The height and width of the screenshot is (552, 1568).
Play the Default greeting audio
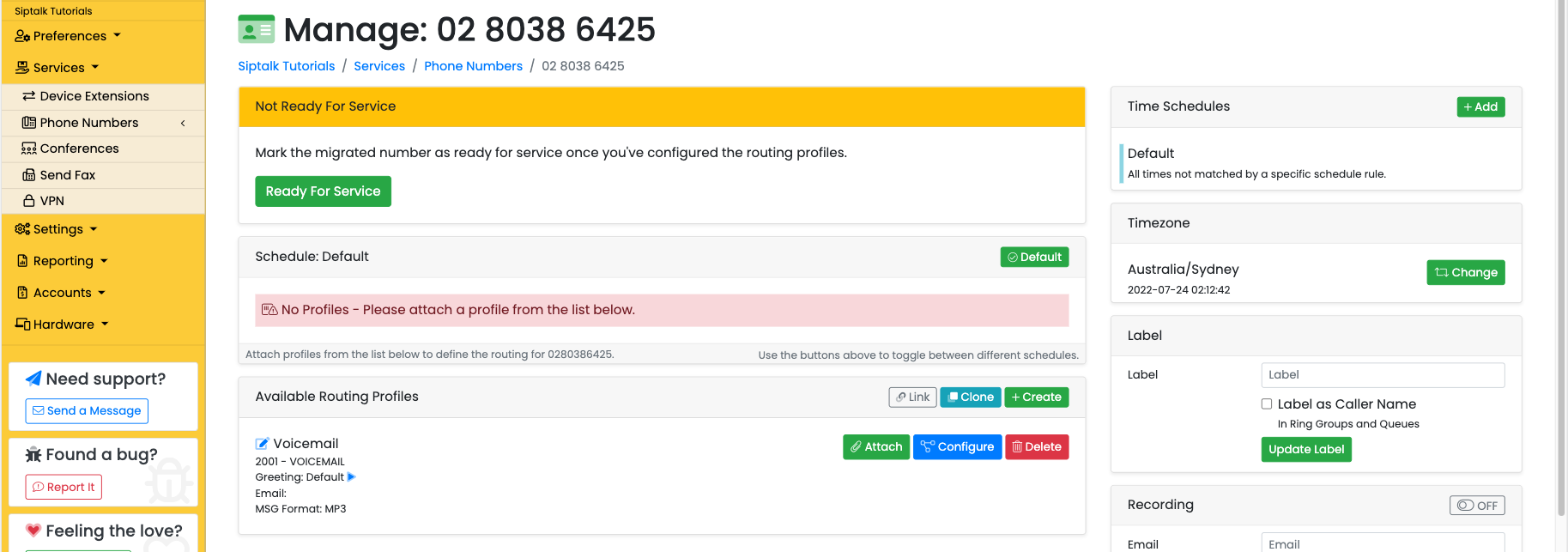click(x=351, y=477)
